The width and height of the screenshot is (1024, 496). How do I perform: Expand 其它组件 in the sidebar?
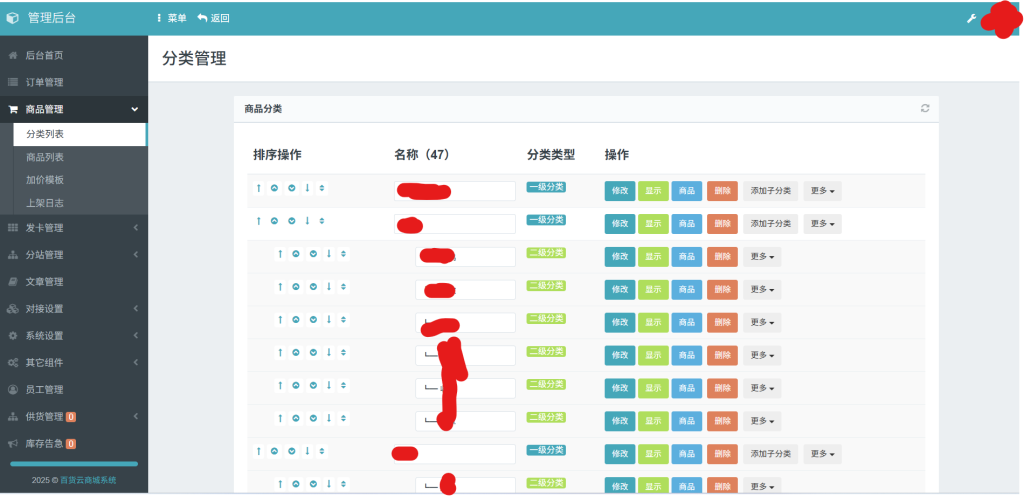click(74, 362)
